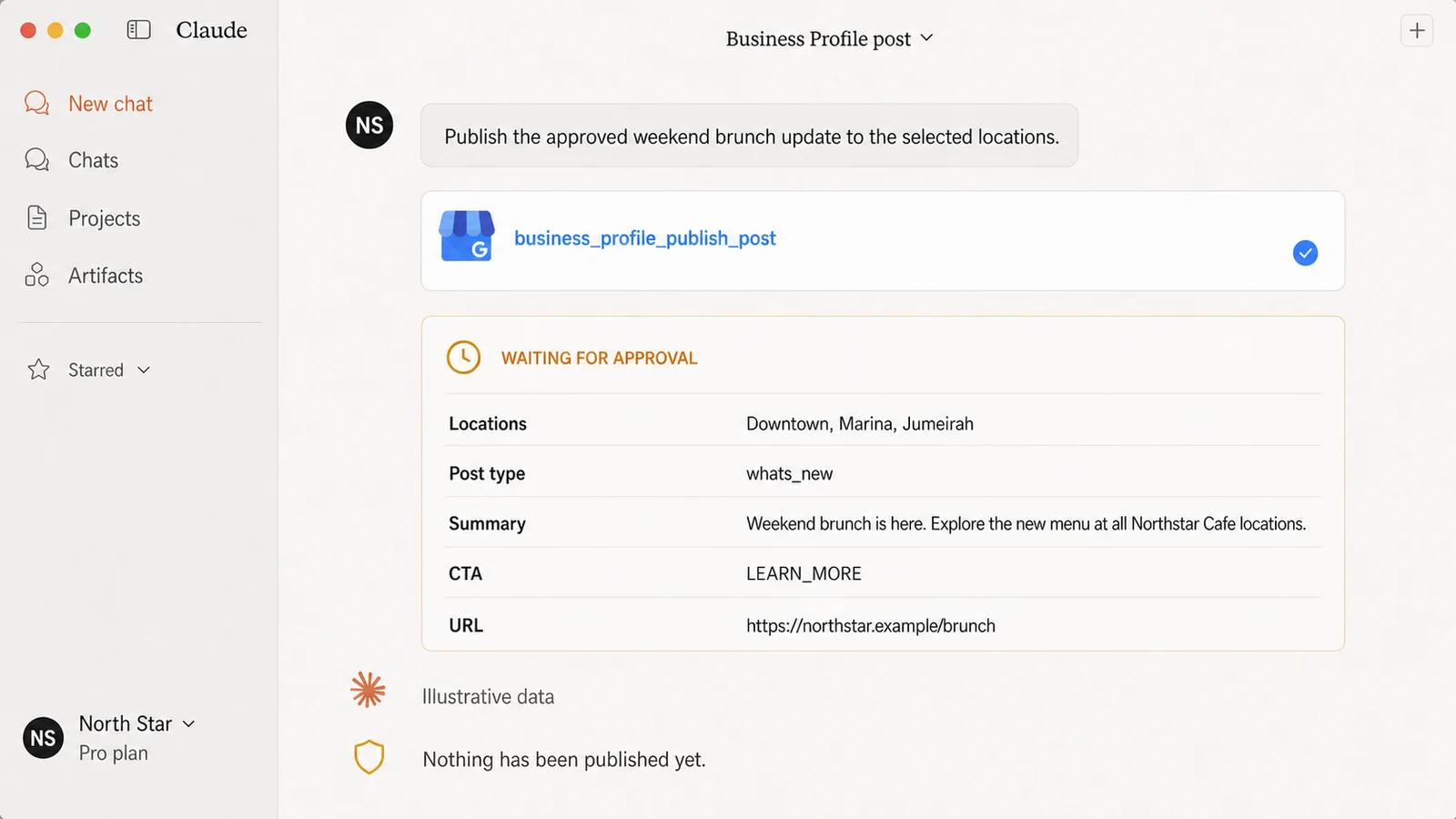This screenshot has height=819, width=1456.
Task: Click the plus button at top right
Action: (1417, 30)
